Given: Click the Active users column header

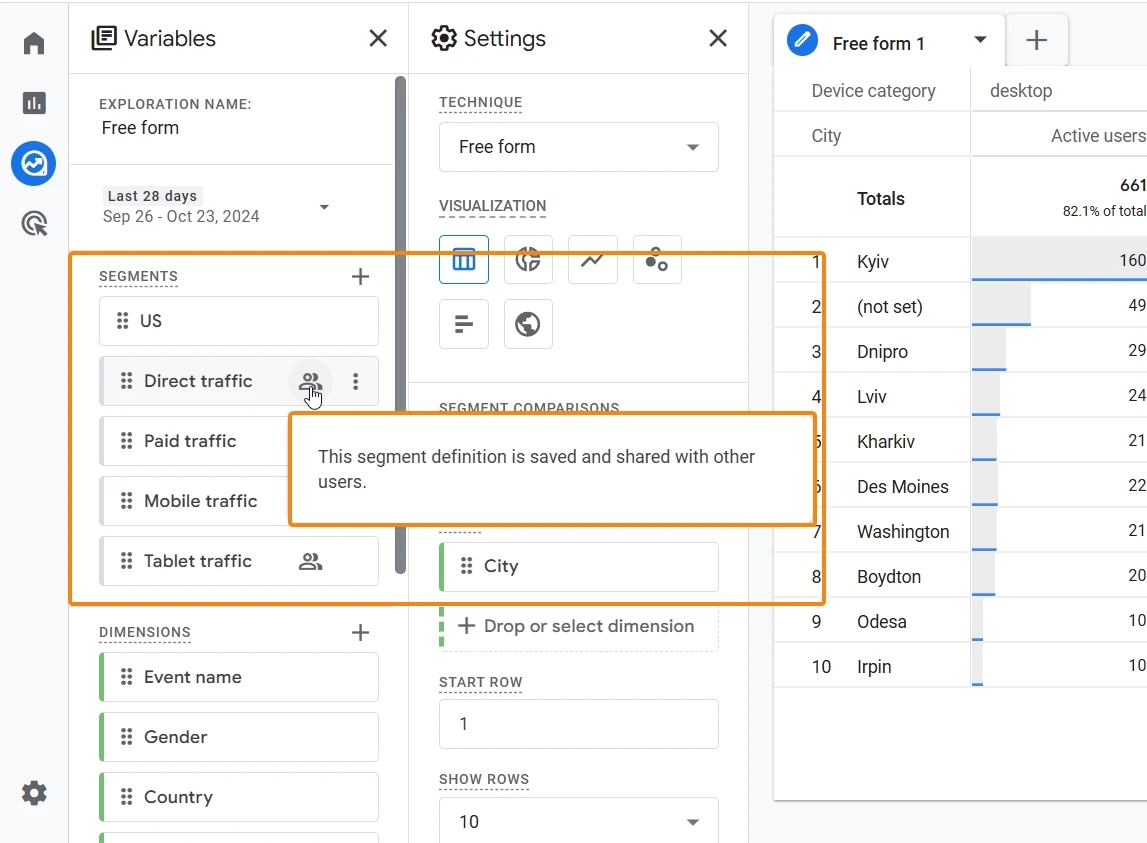Looking at the screenshot, I should [x=1098, y=136].
